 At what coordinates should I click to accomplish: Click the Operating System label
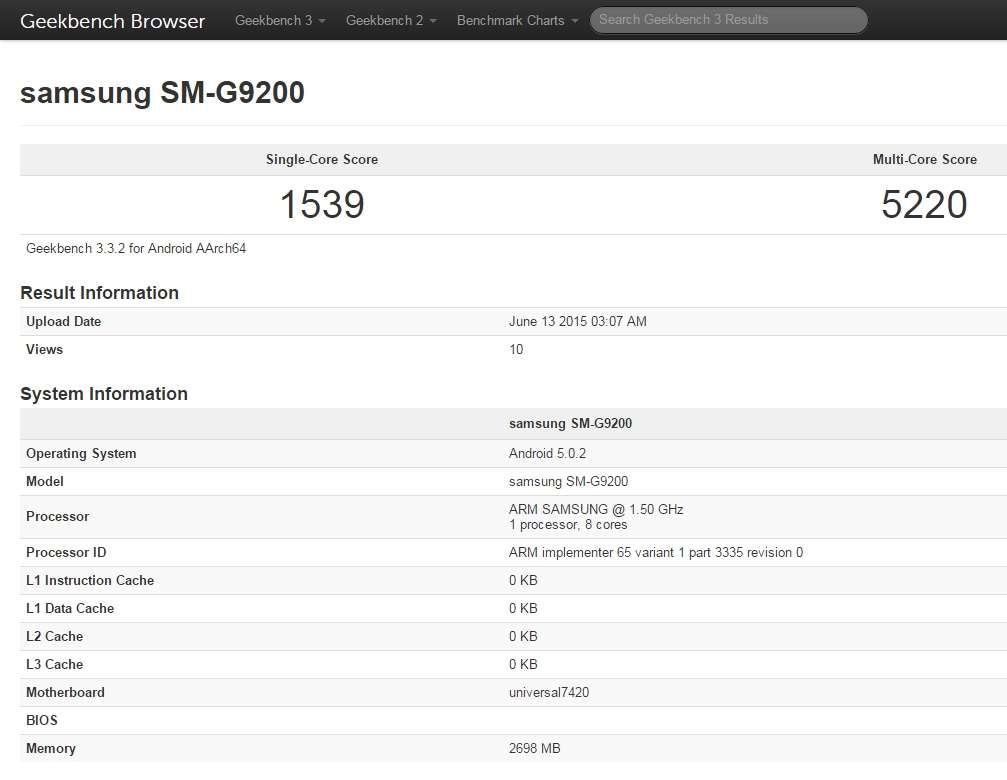(x=81, y=453)
